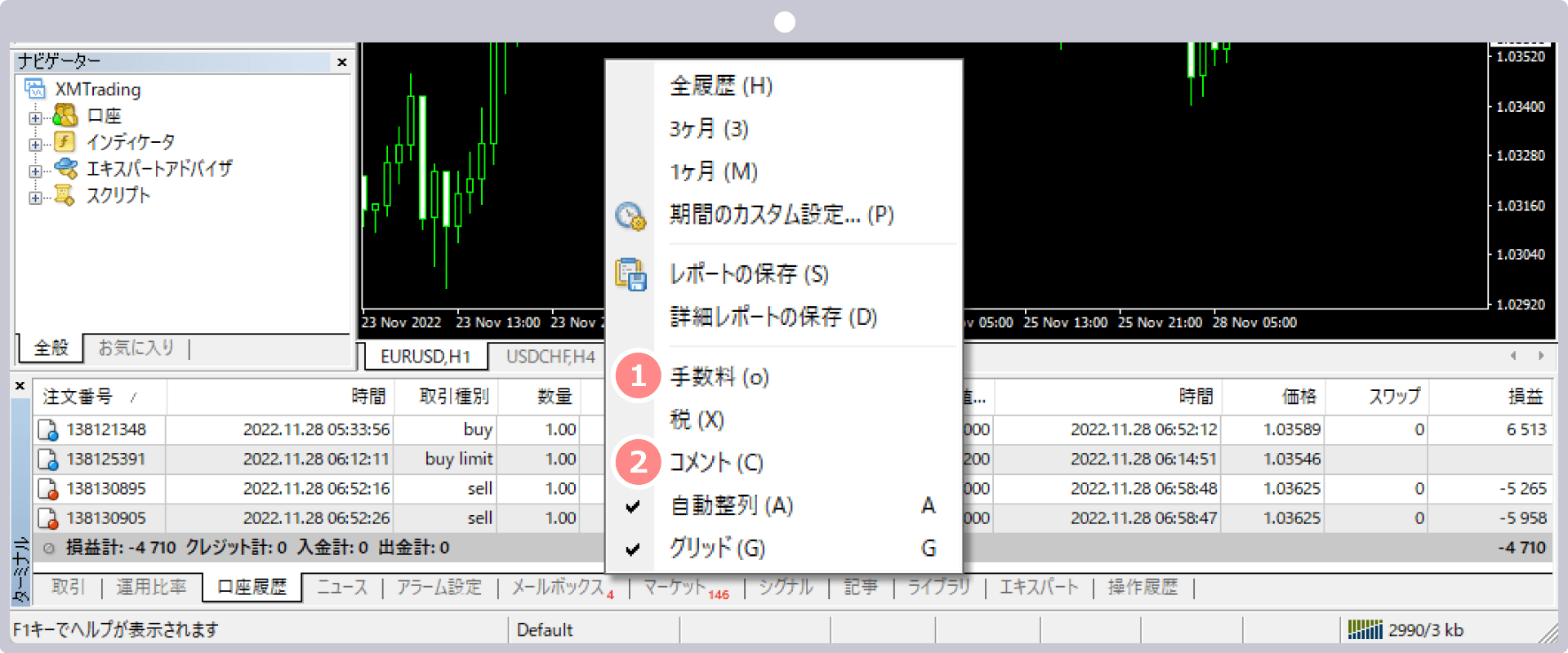The image size is (1568, 653).
Task: Open the マーケット terminal tab
Action: point(684,587)
